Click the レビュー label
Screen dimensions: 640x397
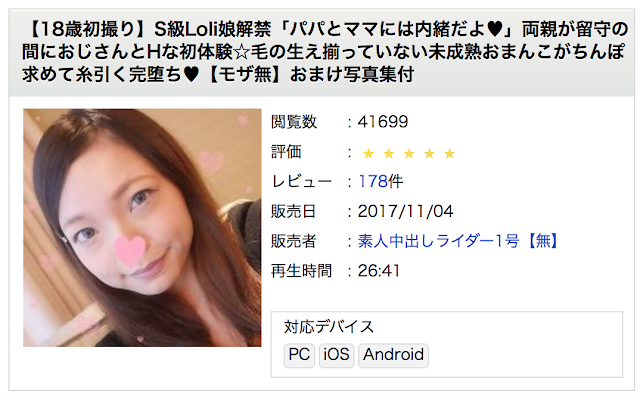coord(301,182)
